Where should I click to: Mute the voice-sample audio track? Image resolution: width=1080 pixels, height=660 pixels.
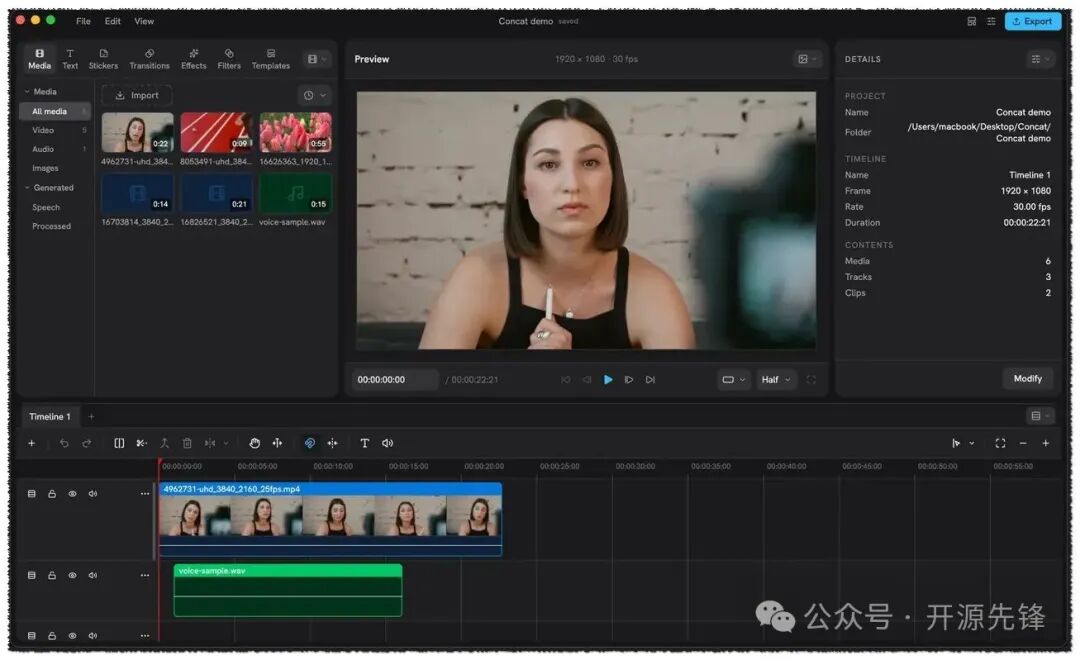[93, 575]
